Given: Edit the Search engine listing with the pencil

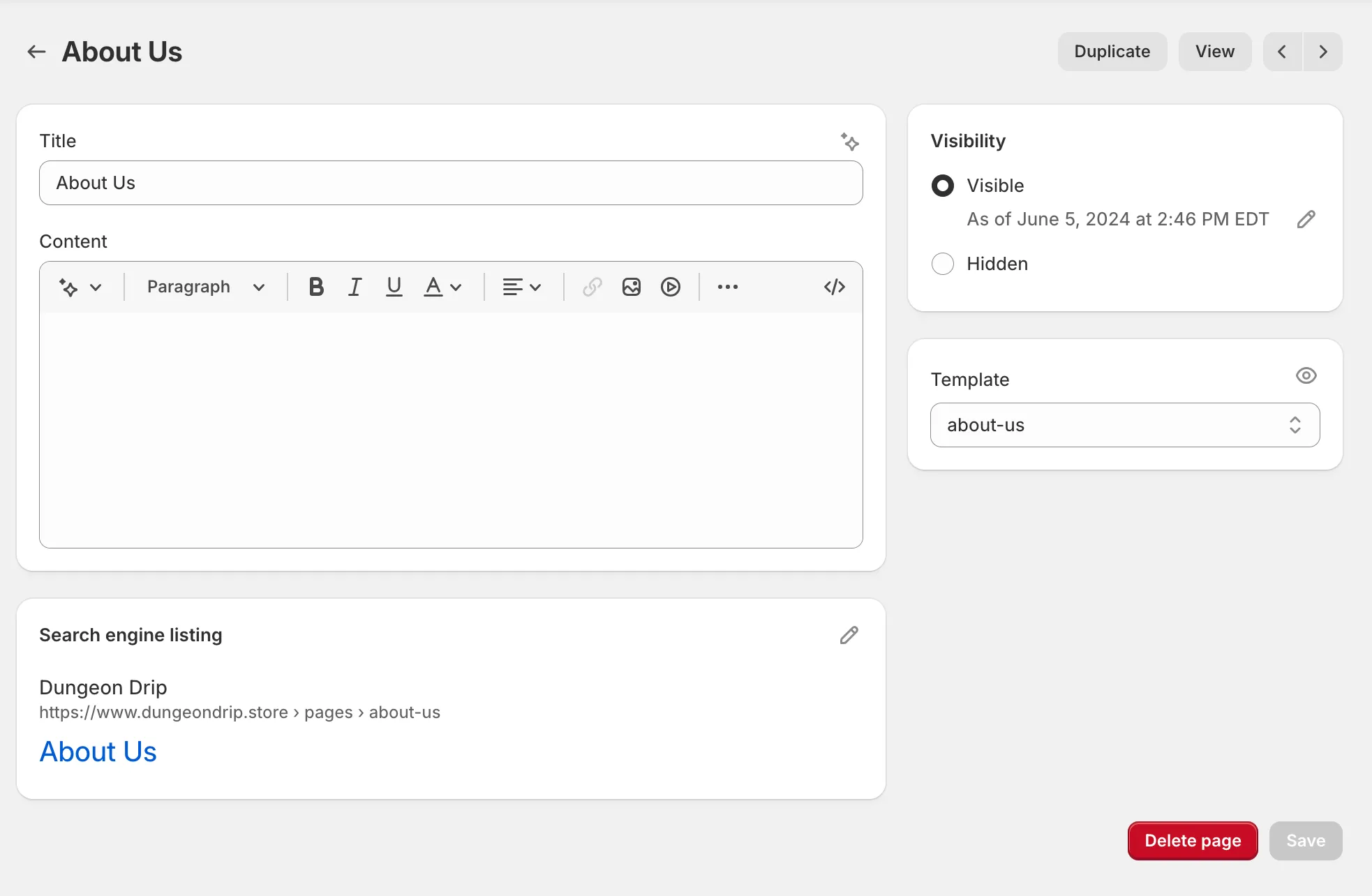Looking at the screenshot, I should click(849, 635).
